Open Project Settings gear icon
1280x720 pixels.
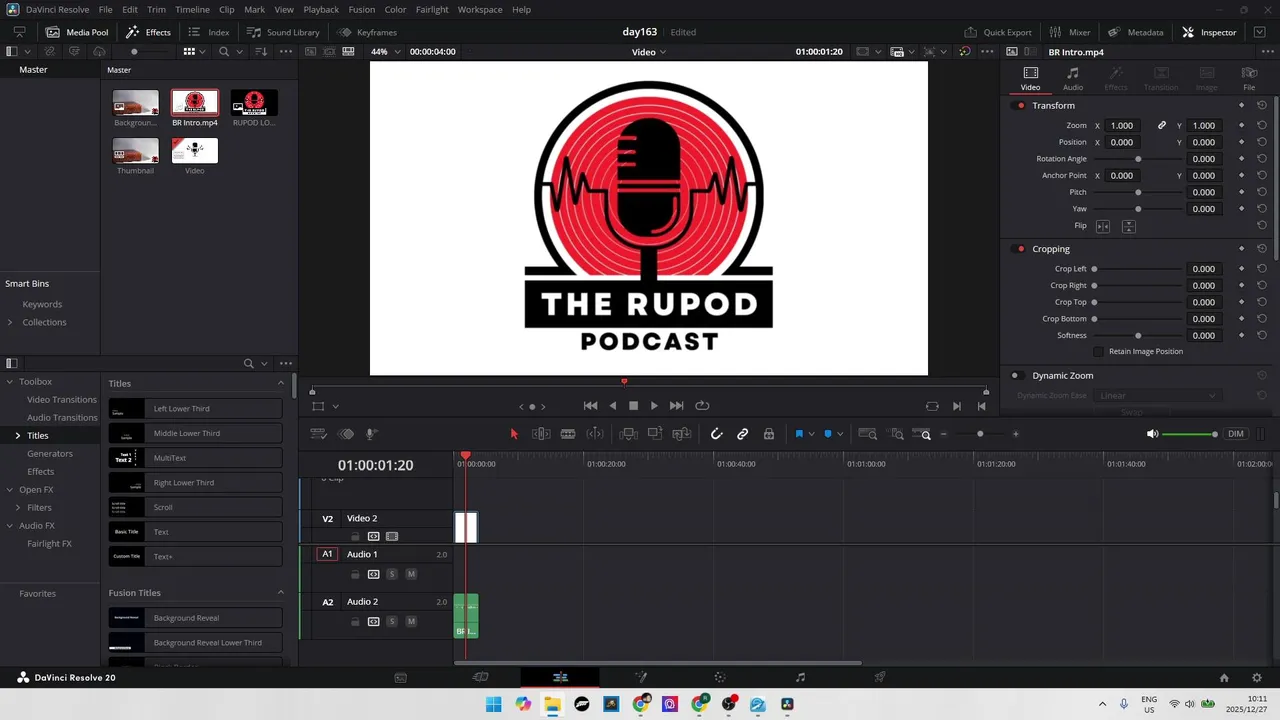[x=1256, y=677]
